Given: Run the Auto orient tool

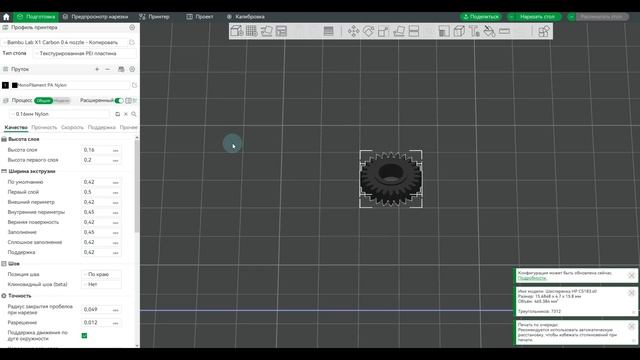Looking at the screenshot, I should (x=267, y=31).
